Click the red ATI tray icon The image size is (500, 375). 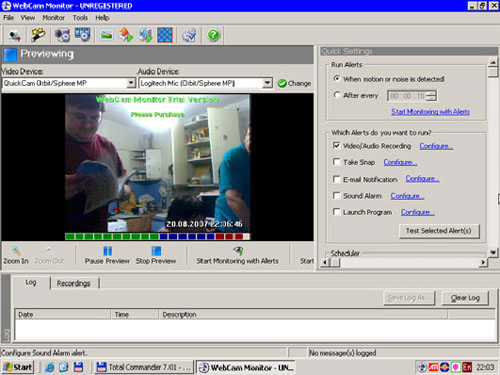coord(433,367)
